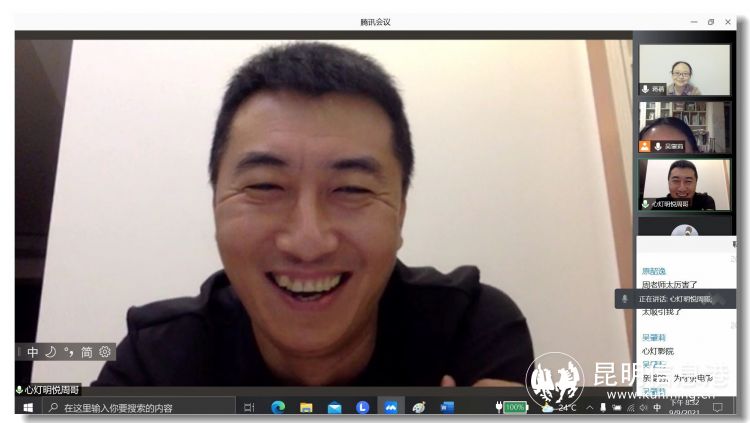Open the Paint app in taskbar
Screen dimensions: 750x423
(x=419, y=407)
